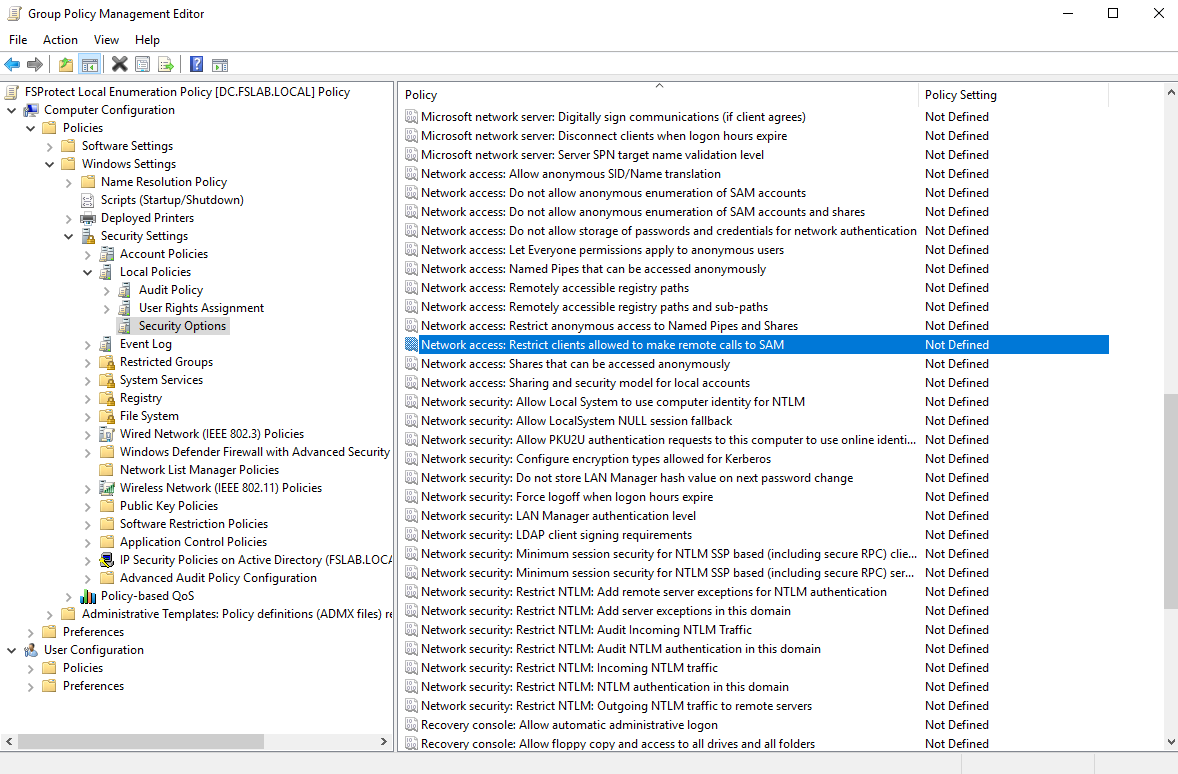Image resolution: width=1178 pixels, height=774 pixels.
Task: Open the View menu
Action: point(106,40)
